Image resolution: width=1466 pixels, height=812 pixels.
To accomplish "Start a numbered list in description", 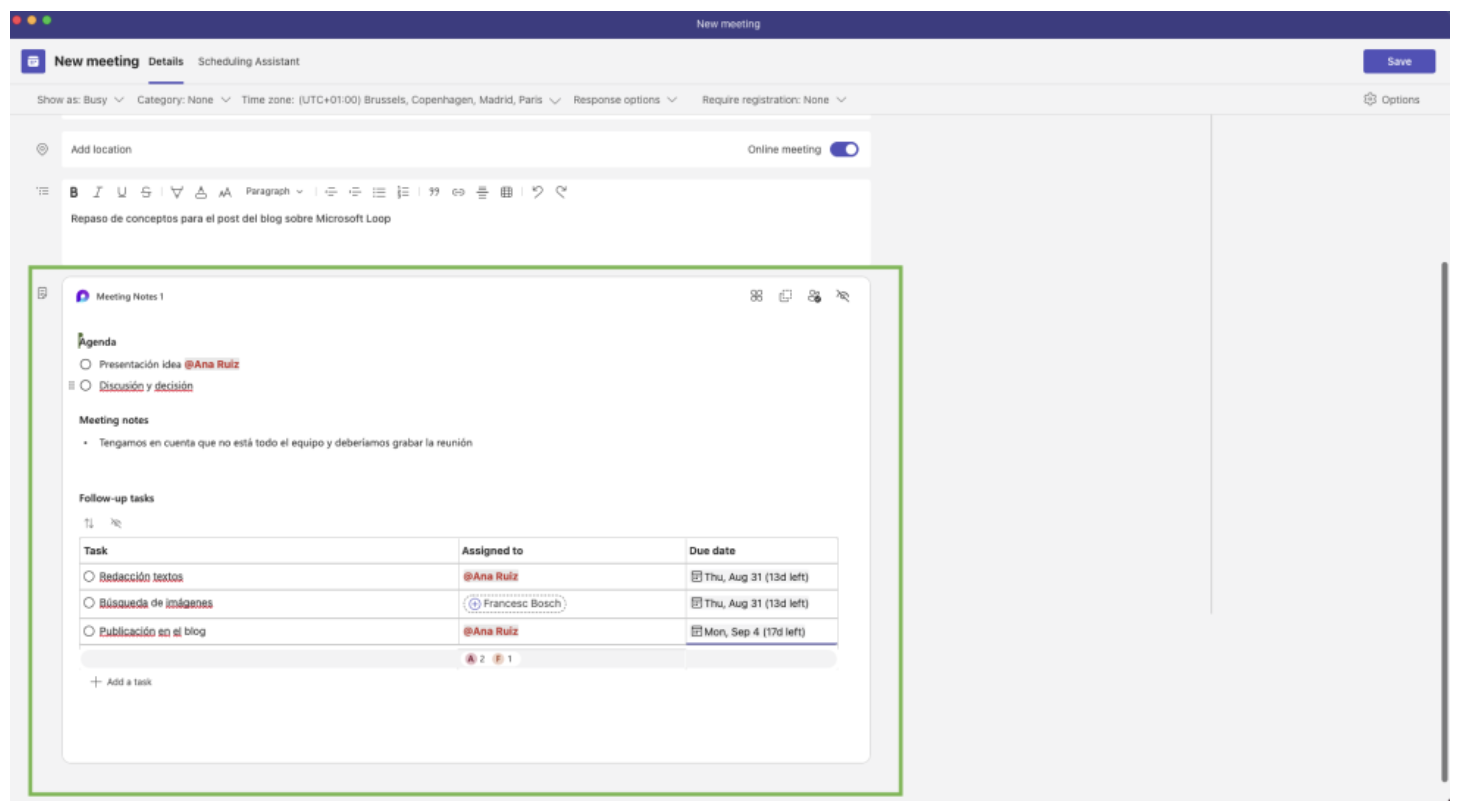I will (403, 192).
